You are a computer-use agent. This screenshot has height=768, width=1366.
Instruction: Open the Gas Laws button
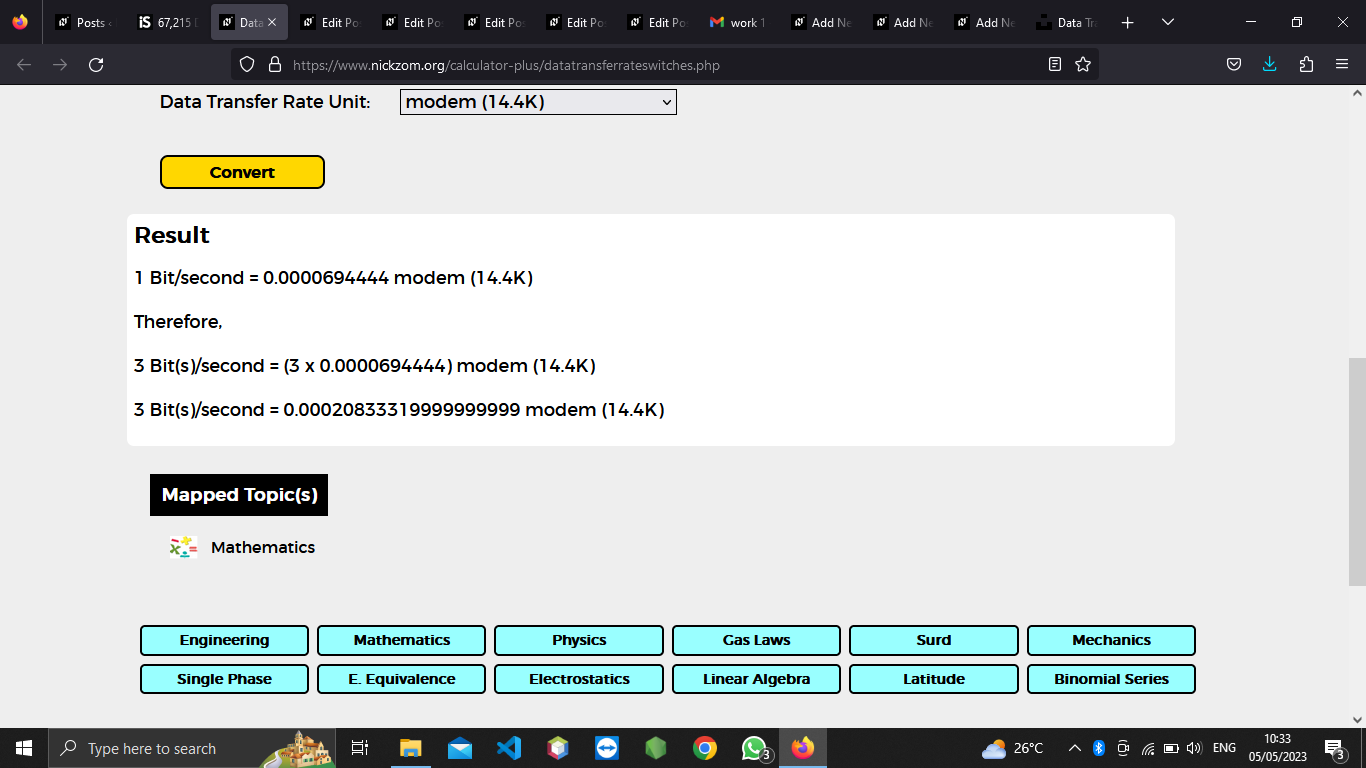(x=757, y=640)
